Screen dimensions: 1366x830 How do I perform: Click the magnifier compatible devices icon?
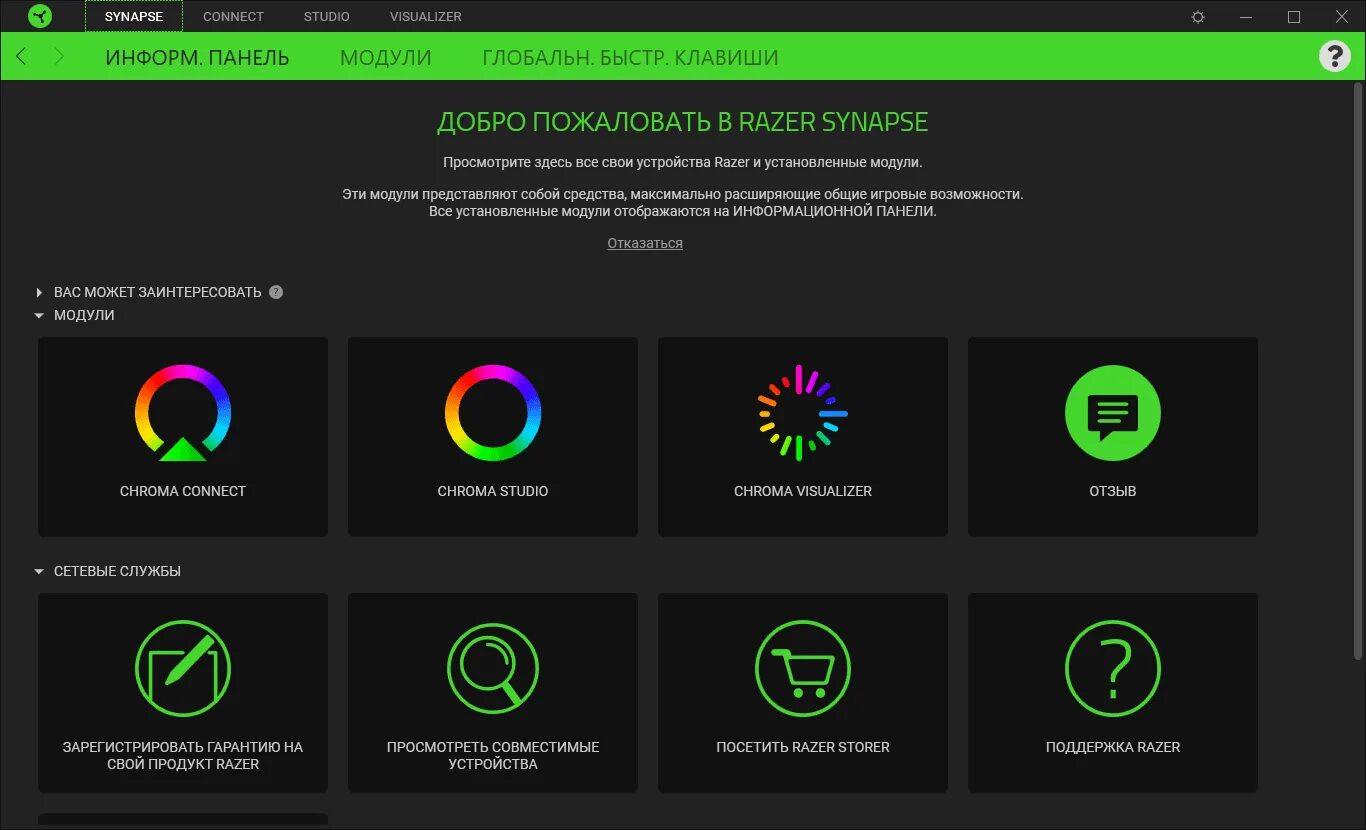tap(493, 669)
